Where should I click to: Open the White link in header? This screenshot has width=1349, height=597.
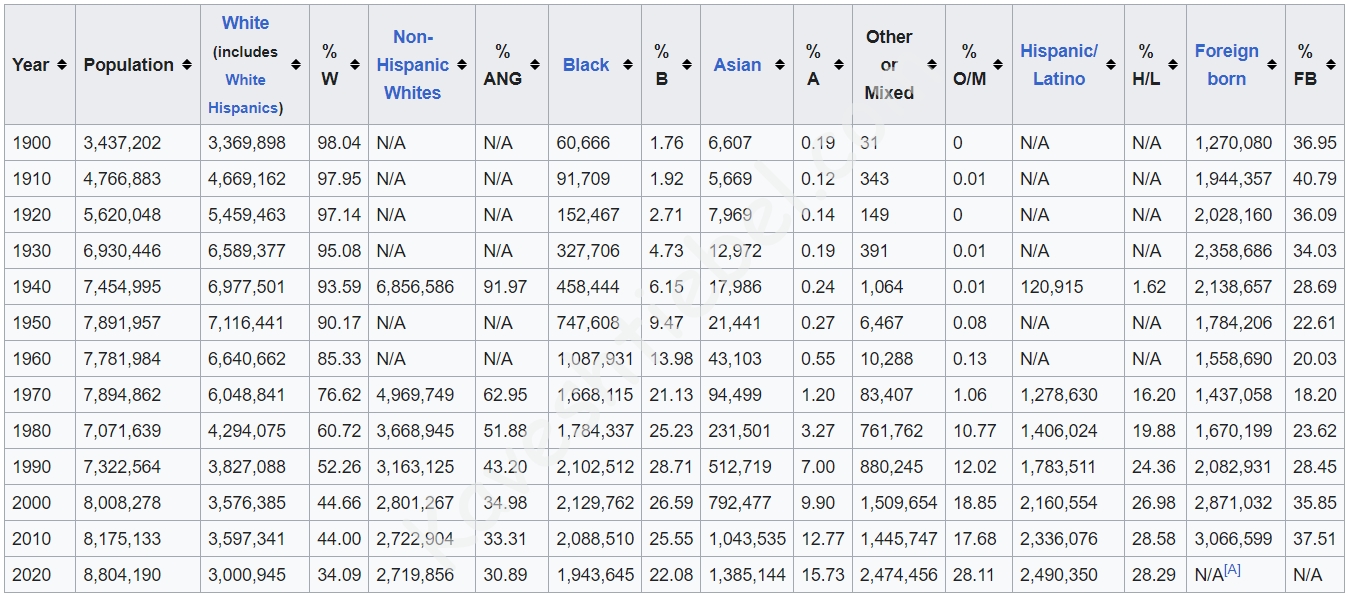245,23
